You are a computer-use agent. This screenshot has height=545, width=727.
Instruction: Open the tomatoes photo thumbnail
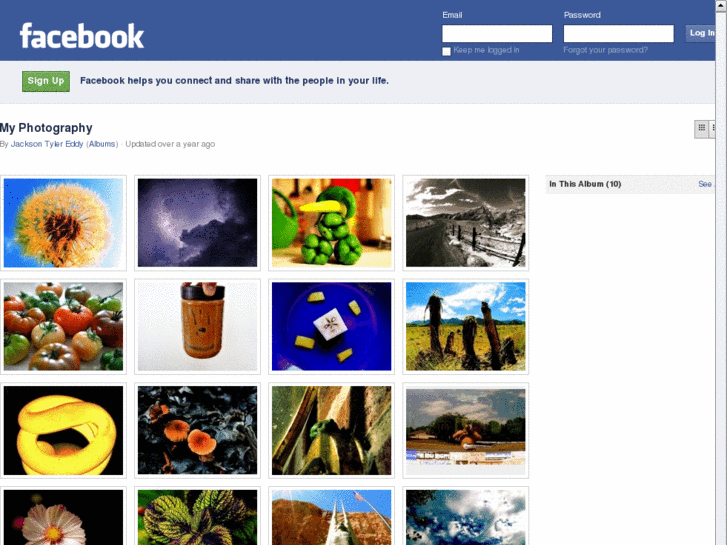64,327
